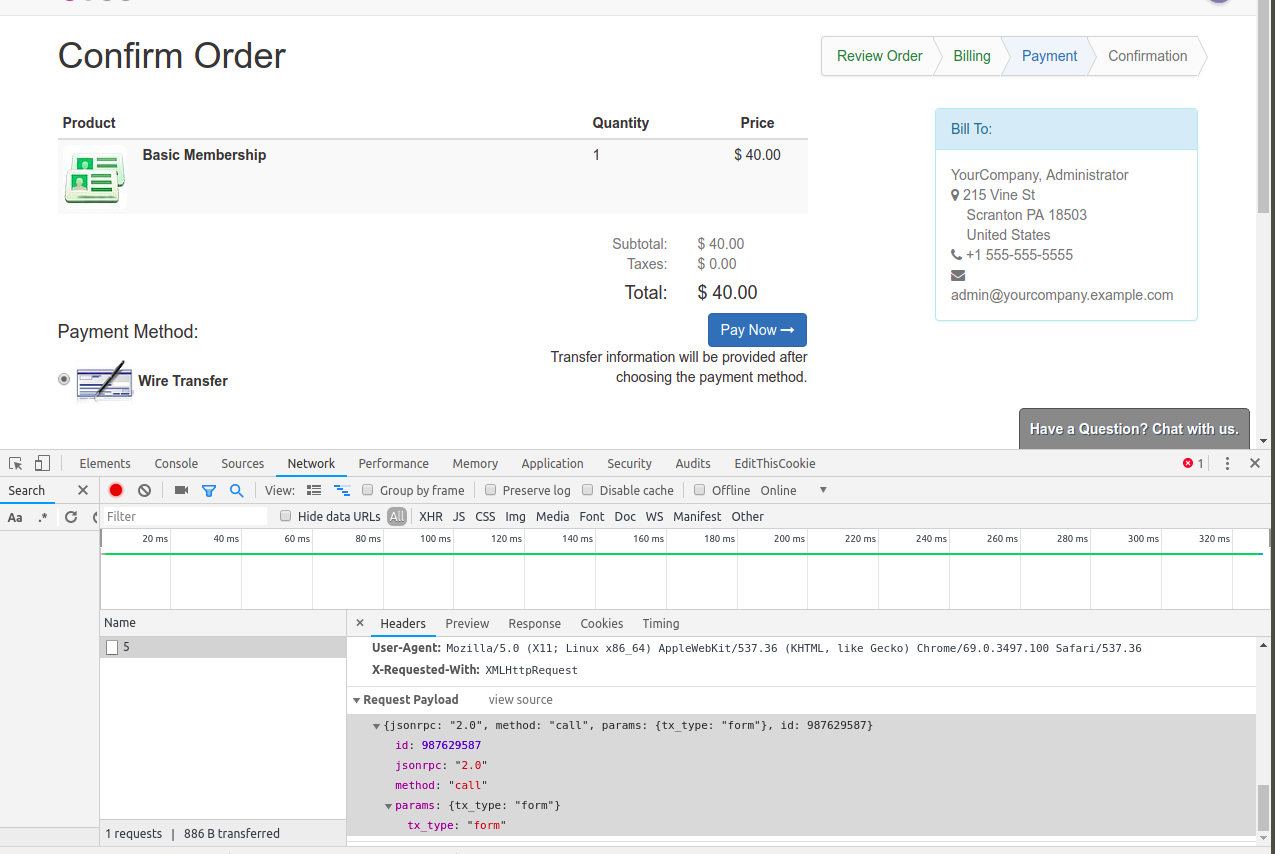
Task: Refresh the search results
Action: point(71,517)
